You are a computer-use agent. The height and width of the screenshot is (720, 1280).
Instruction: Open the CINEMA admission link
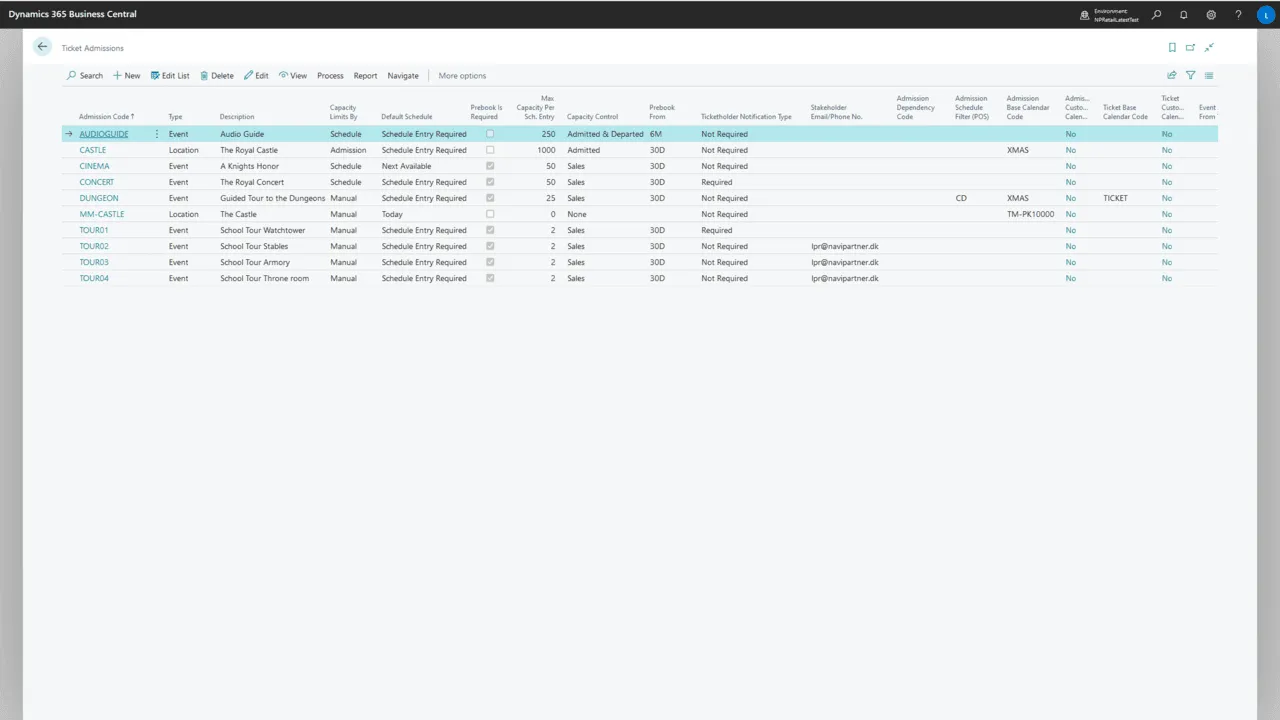[95, 166]
